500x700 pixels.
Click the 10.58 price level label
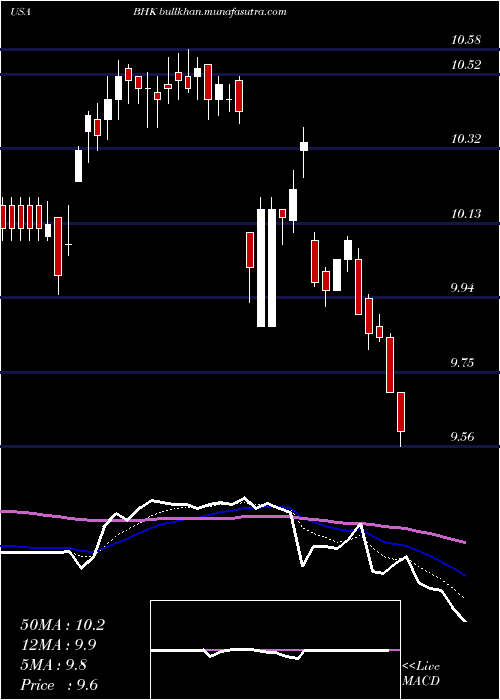click(466, 40)
